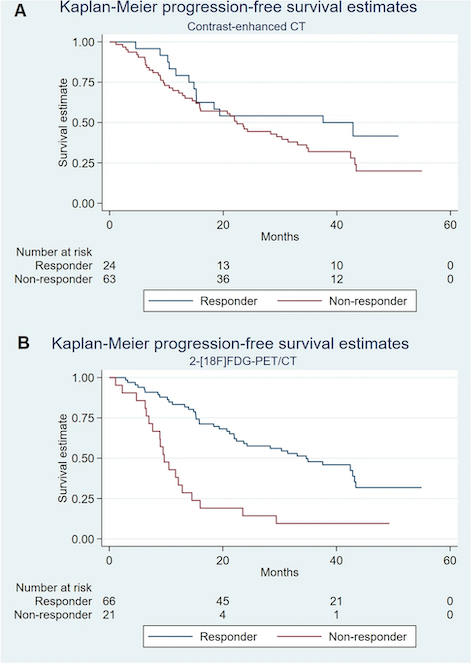Image resolution: width=471 pixels, height=664 pixels.
Task: Click the panel A label letter
Action: [x=20, y=11]
